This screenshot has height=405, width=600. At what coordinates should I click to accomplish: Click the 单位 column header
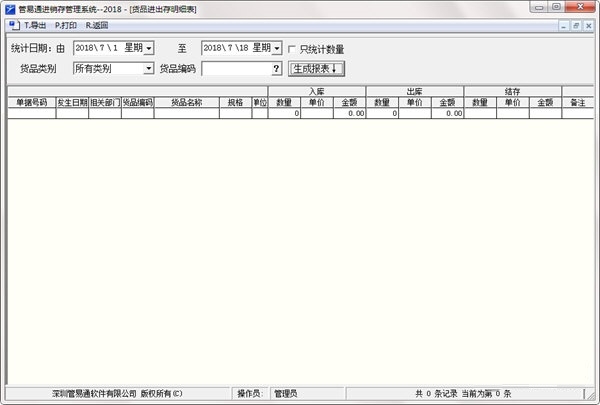[260, 103]
